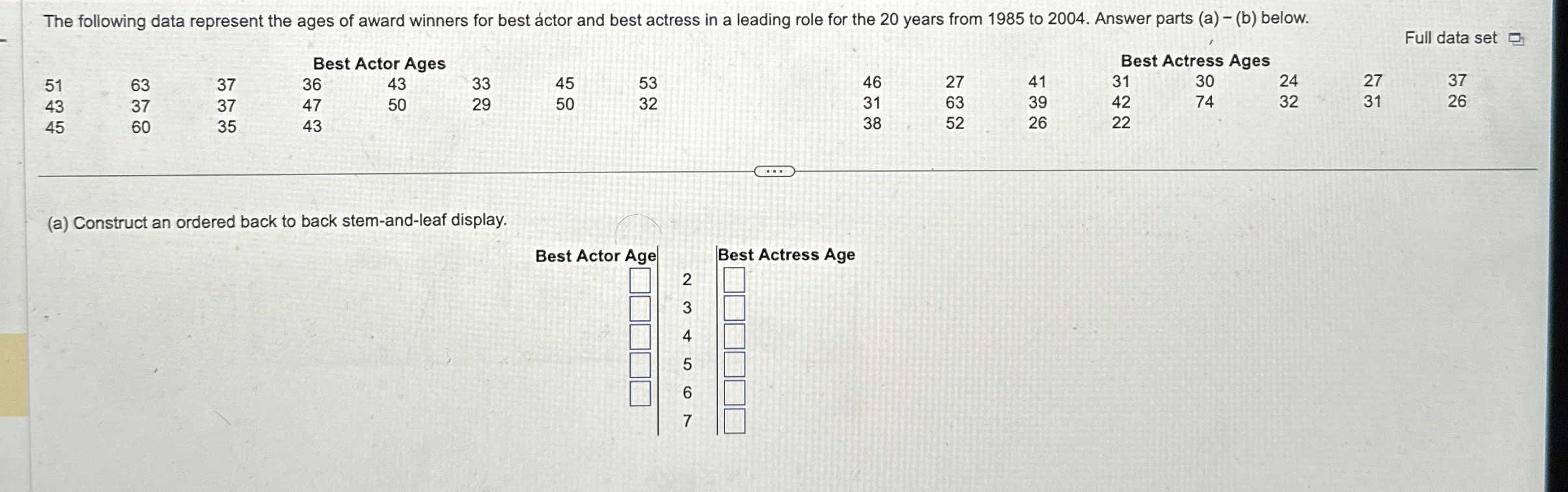This screenshot has height=492, width=1568.
Task: Click the Best Actor leaf box for stem 2
Action: 640,282
